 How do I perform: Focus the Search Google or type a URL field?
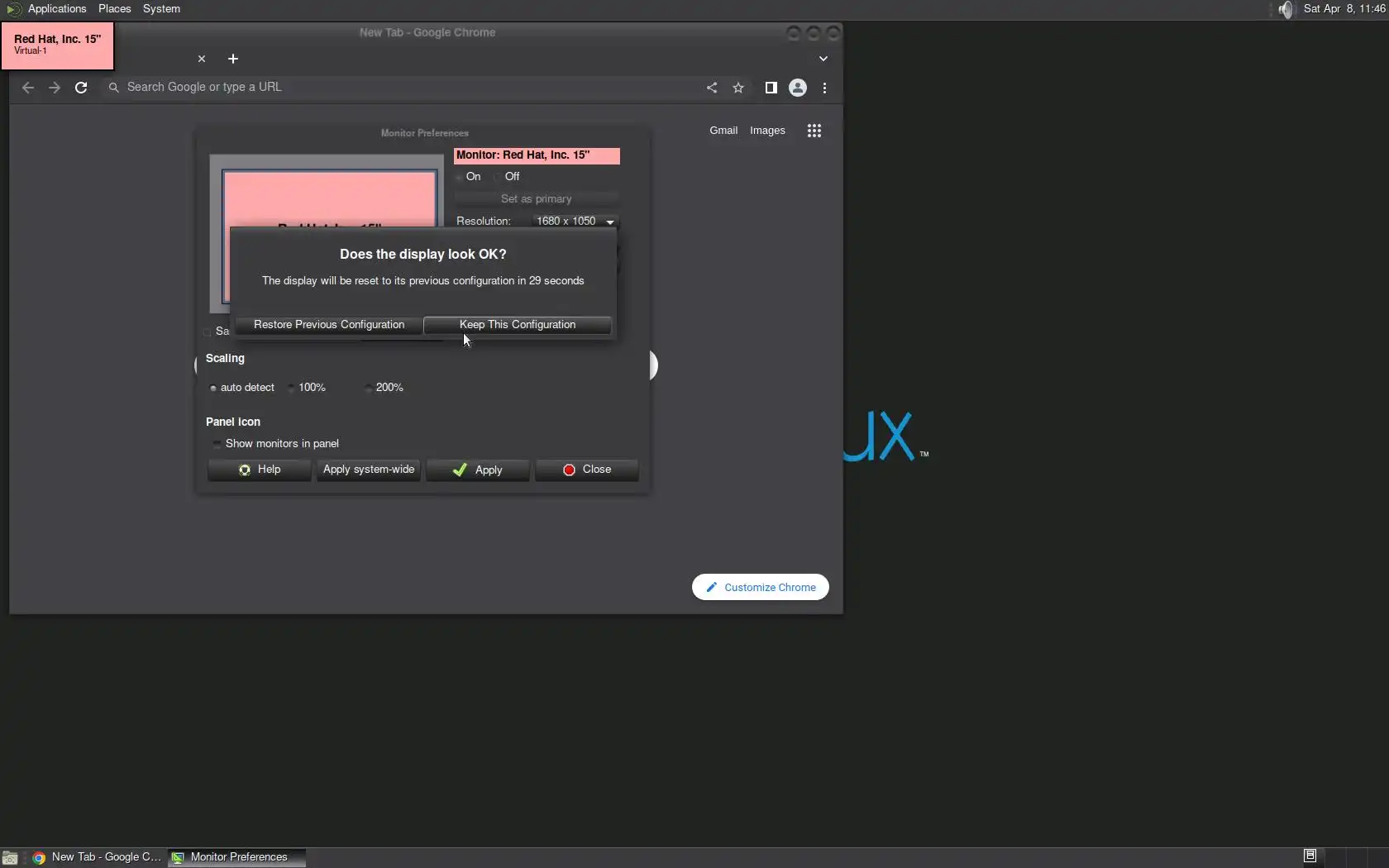pyautogui.click(x=405, y=88)
